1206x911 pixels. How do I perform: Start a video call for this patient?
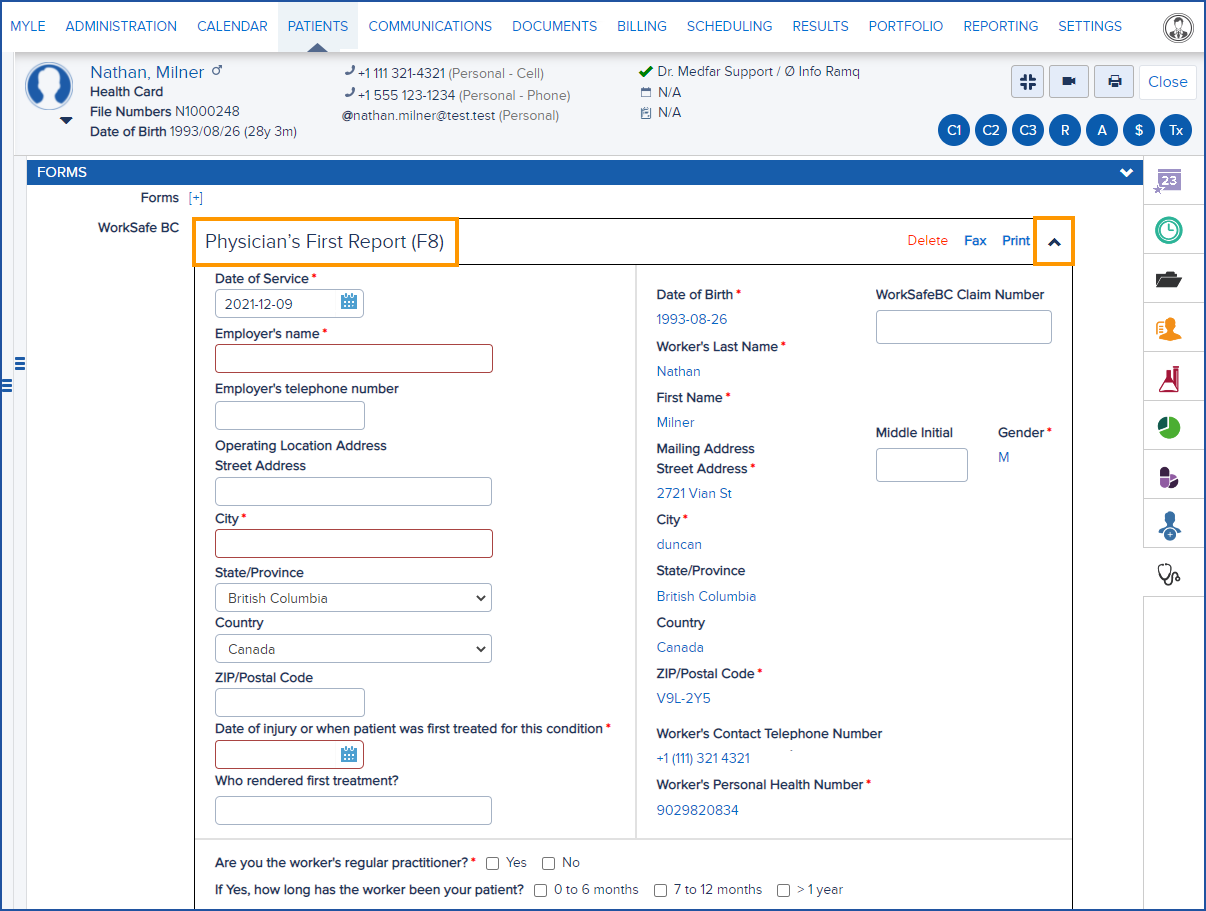pos(1069,81)
